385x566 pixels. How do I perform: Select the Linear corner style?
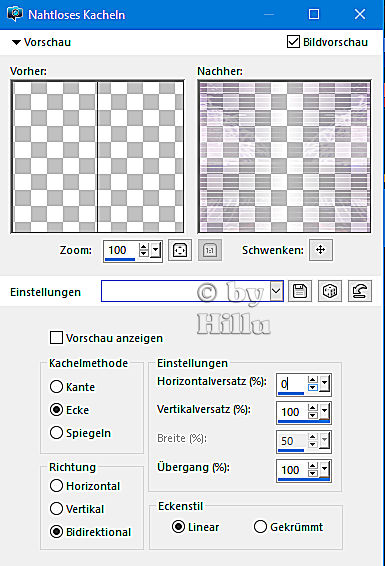pos(178,527)
